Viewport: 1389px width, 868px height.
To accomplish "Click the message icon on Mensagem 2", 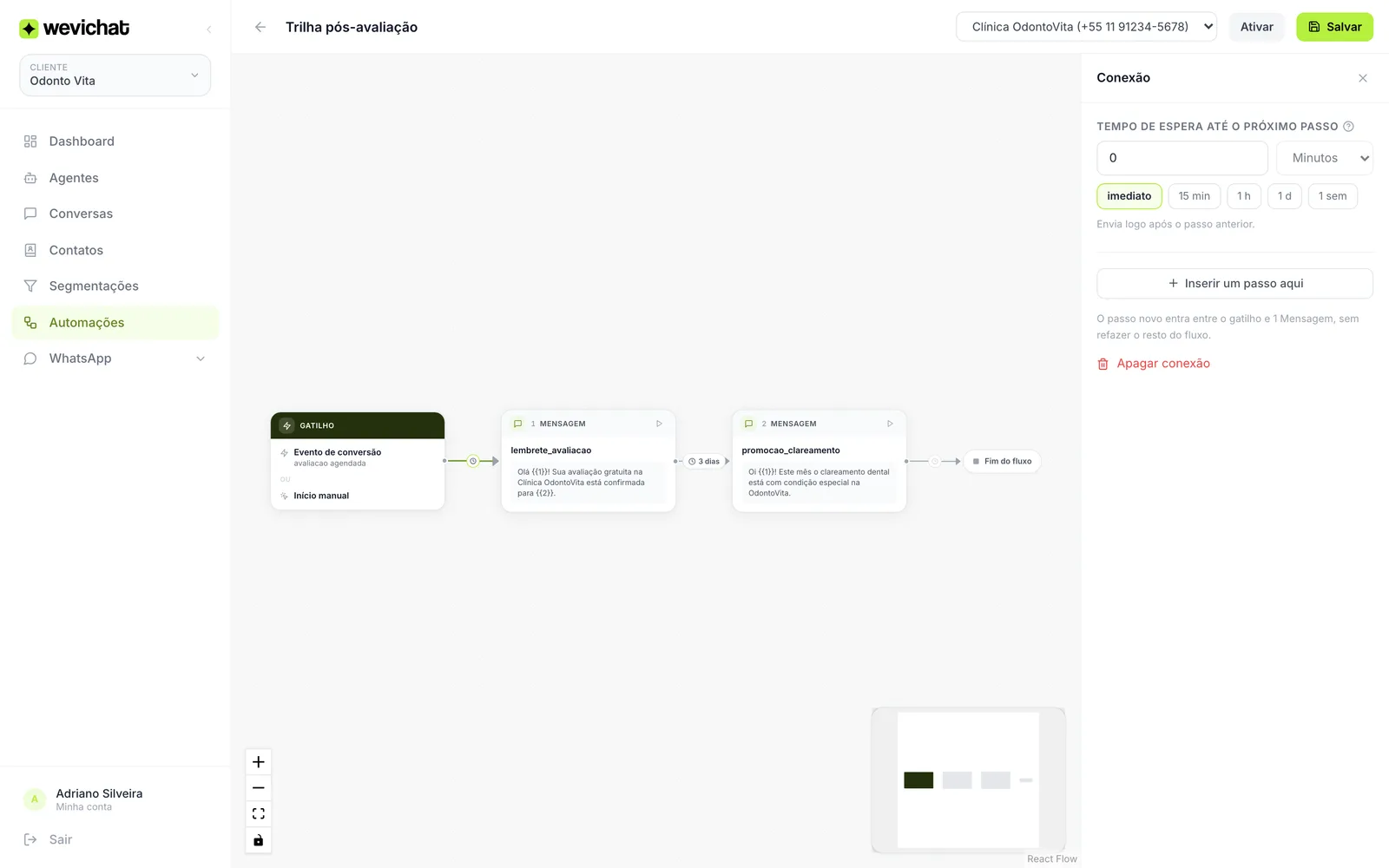I will click(x=749, y=424).
